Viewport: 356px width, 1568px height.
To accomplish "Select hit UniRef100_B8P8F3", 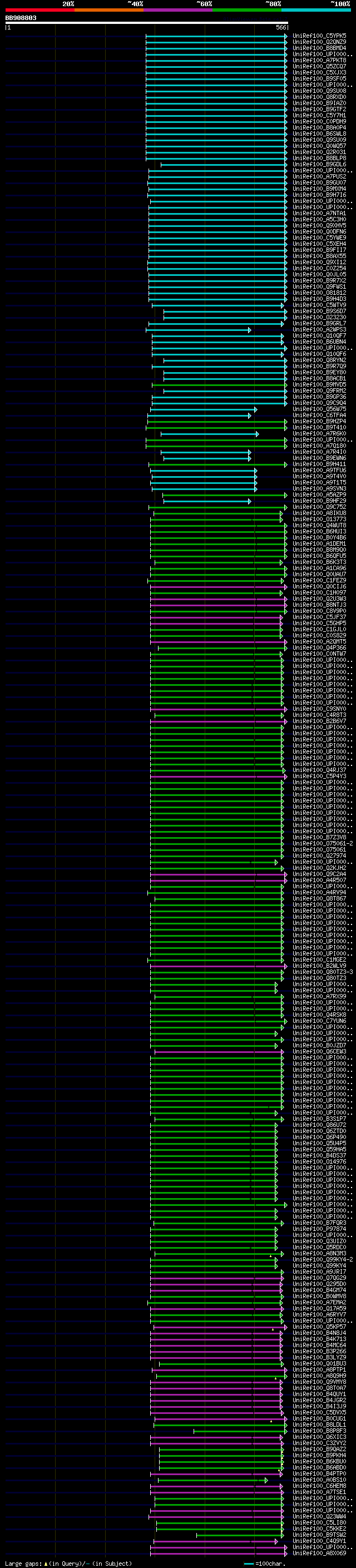I will pos(319,1431).
